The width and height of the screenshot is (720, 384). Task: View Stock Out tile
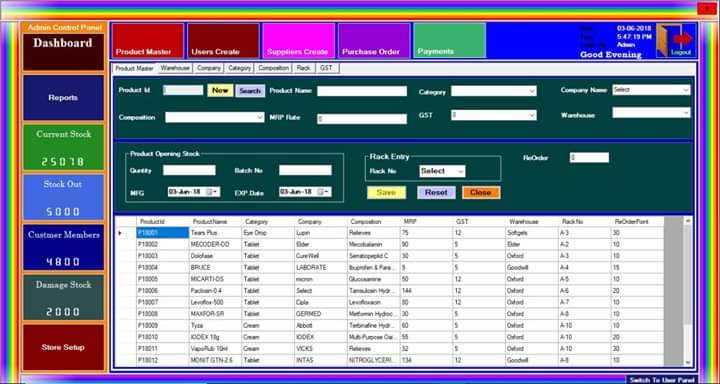(x=63, y=198)
